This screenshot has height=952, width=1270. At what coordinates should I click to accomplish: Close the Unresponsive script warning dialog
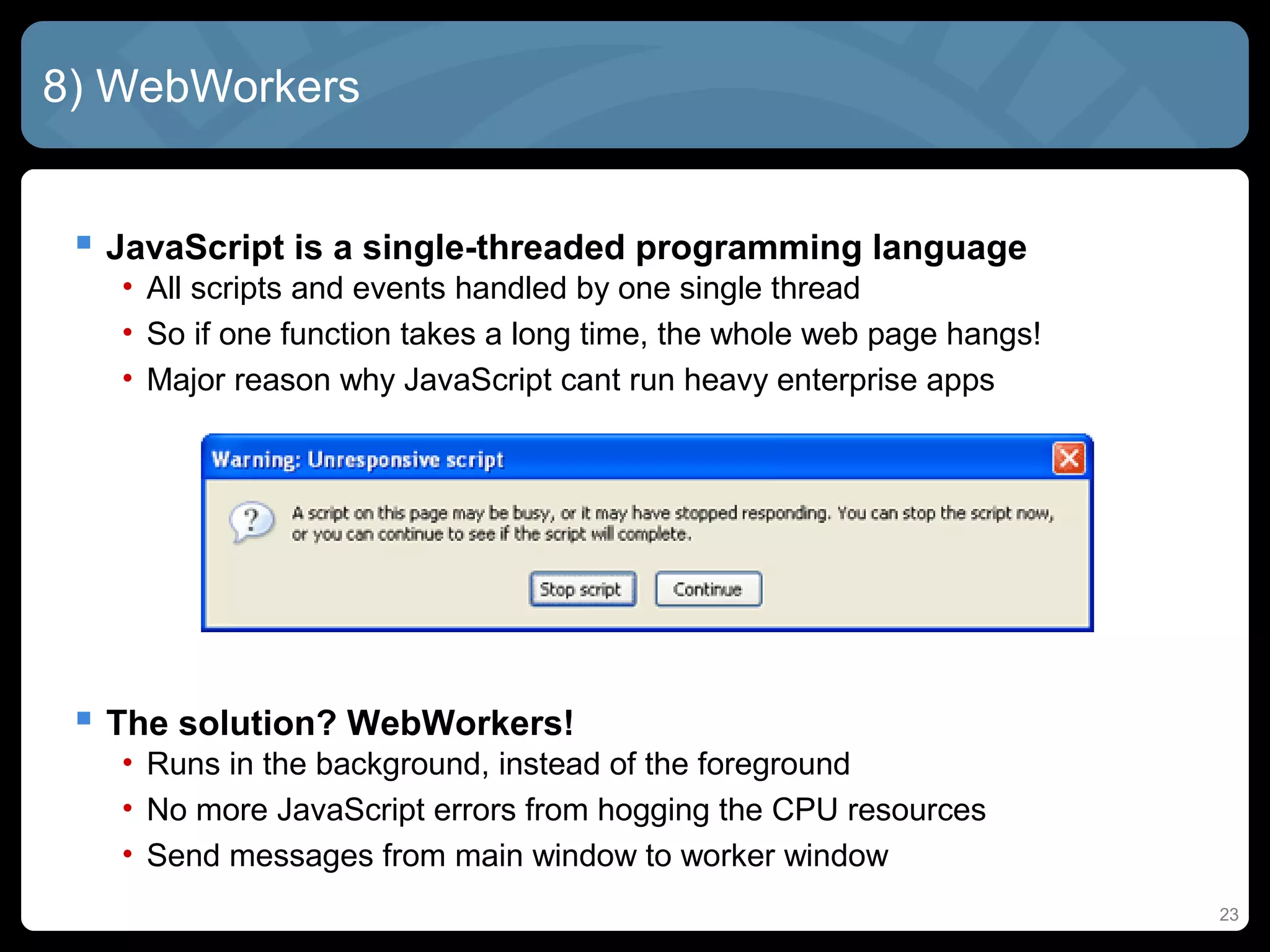(x=1068, y=459)
